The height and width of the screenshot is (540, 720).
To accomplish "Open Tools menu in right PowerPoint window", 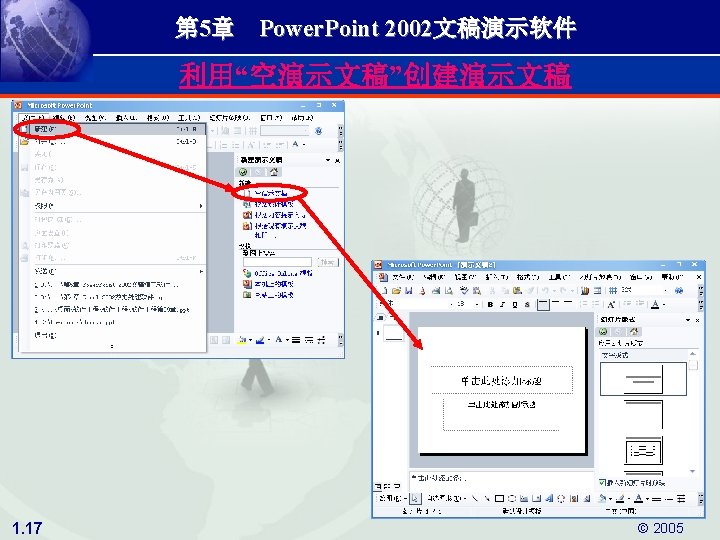I will (559, 277).
